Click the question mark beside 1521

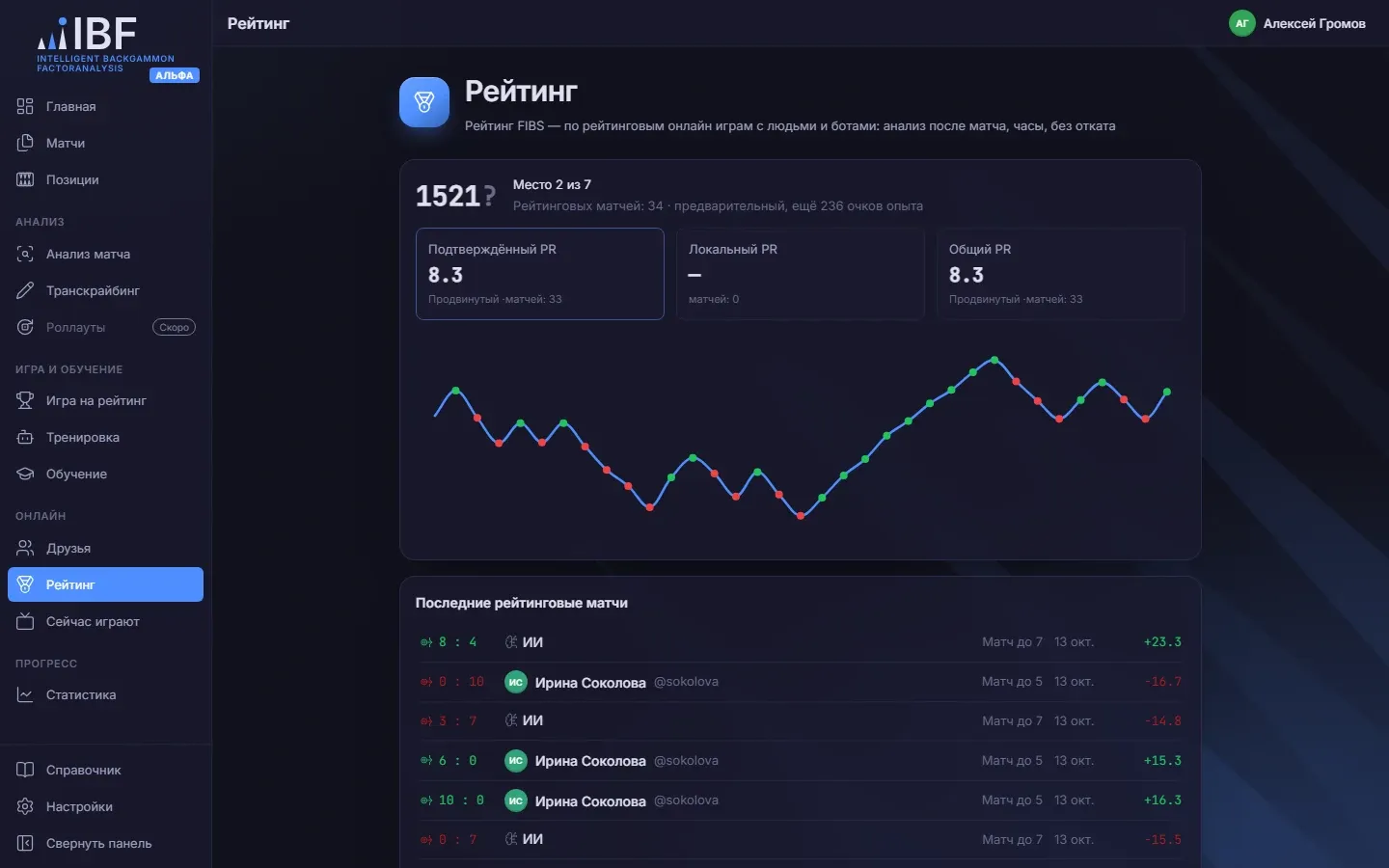490,196
